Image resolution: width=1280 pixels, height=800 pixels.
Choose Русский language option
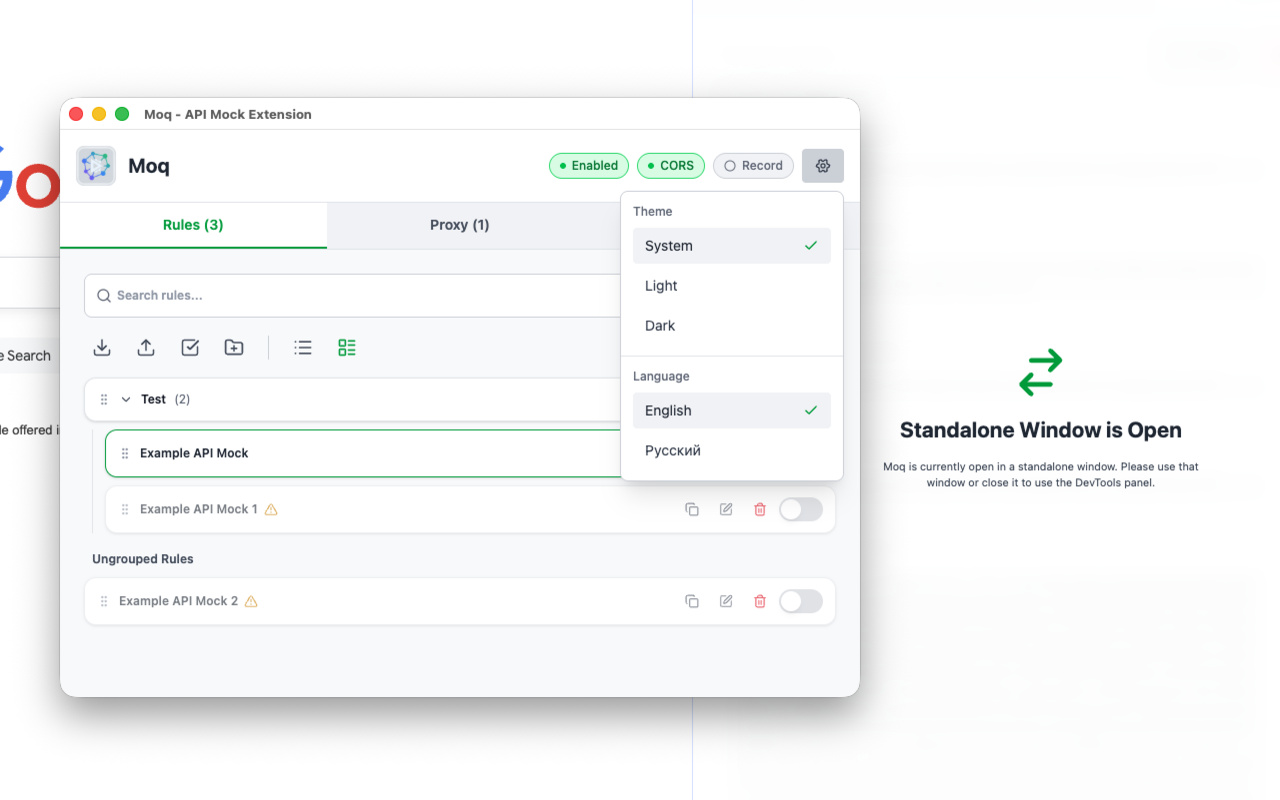[x=732, y=451]
